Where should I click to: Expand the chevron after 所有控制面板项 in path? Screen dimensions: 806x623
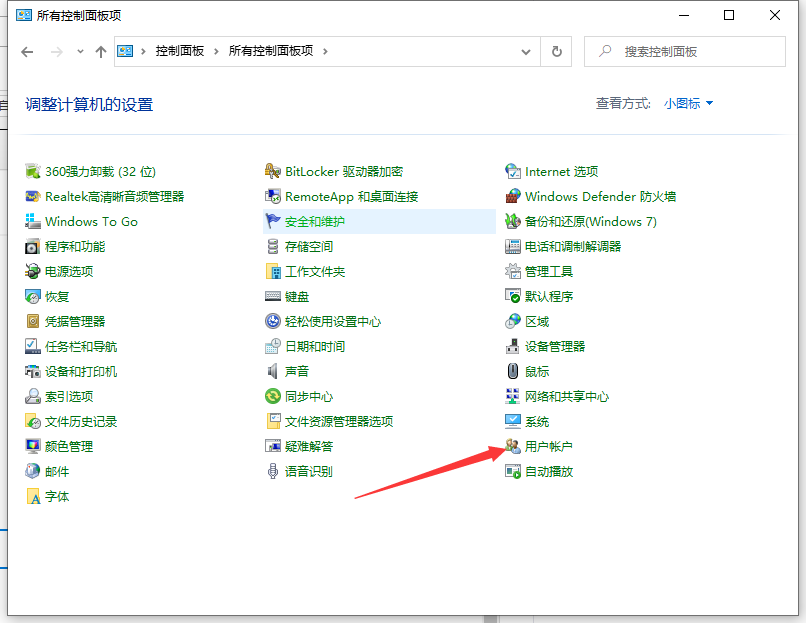(x=326, y=51)
